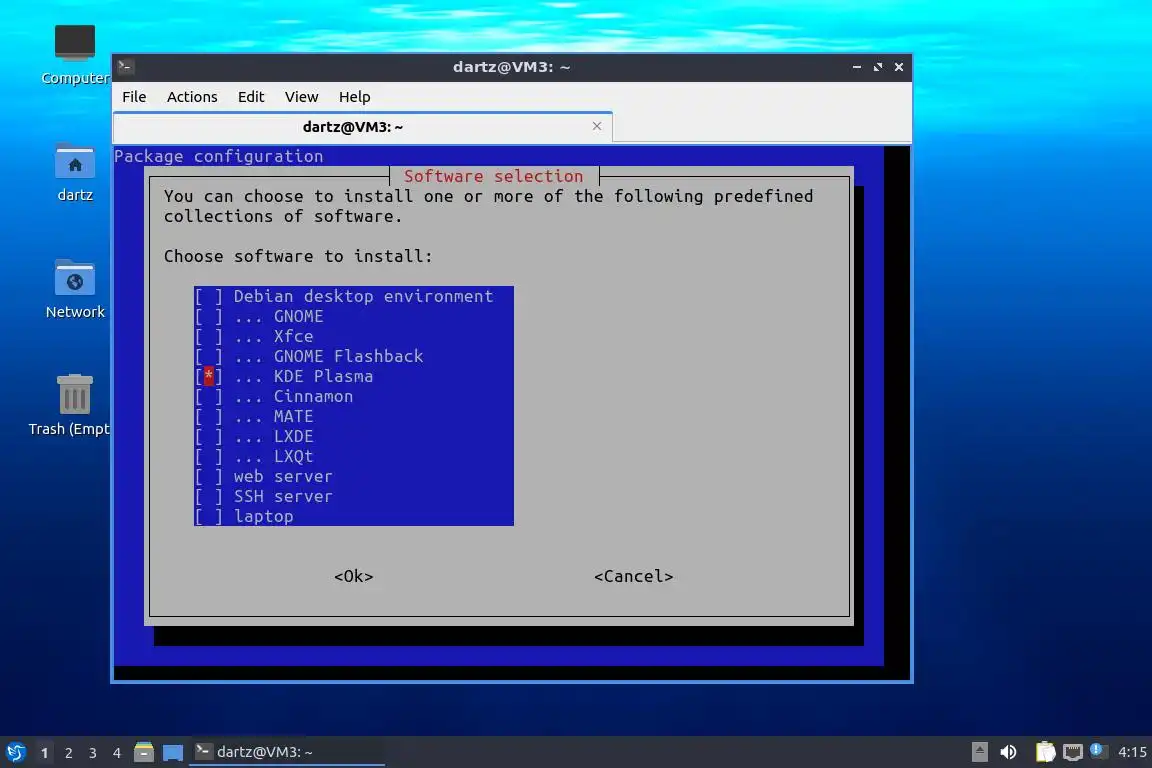Toggle the LXDE checkbox
Viewport: 1152px width, 768px height.
209,437
